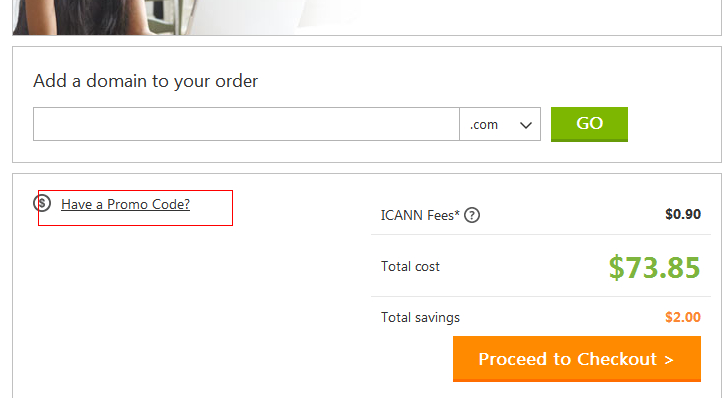Click the ICANN Fees* label

pyautogui.click(x=420, y=215)
